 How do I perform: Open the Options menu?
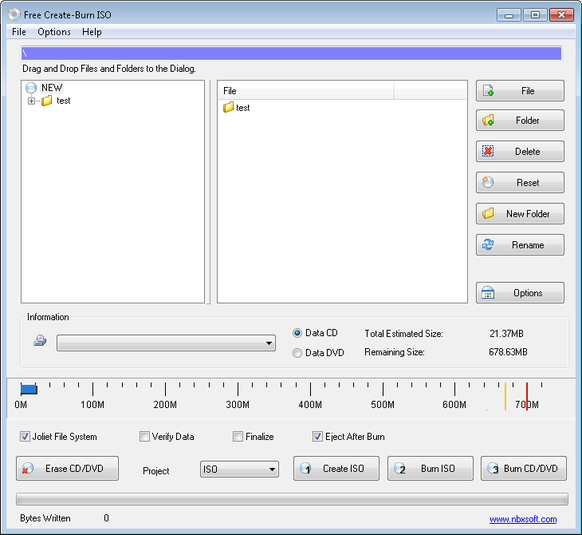(x=54, y=32)
